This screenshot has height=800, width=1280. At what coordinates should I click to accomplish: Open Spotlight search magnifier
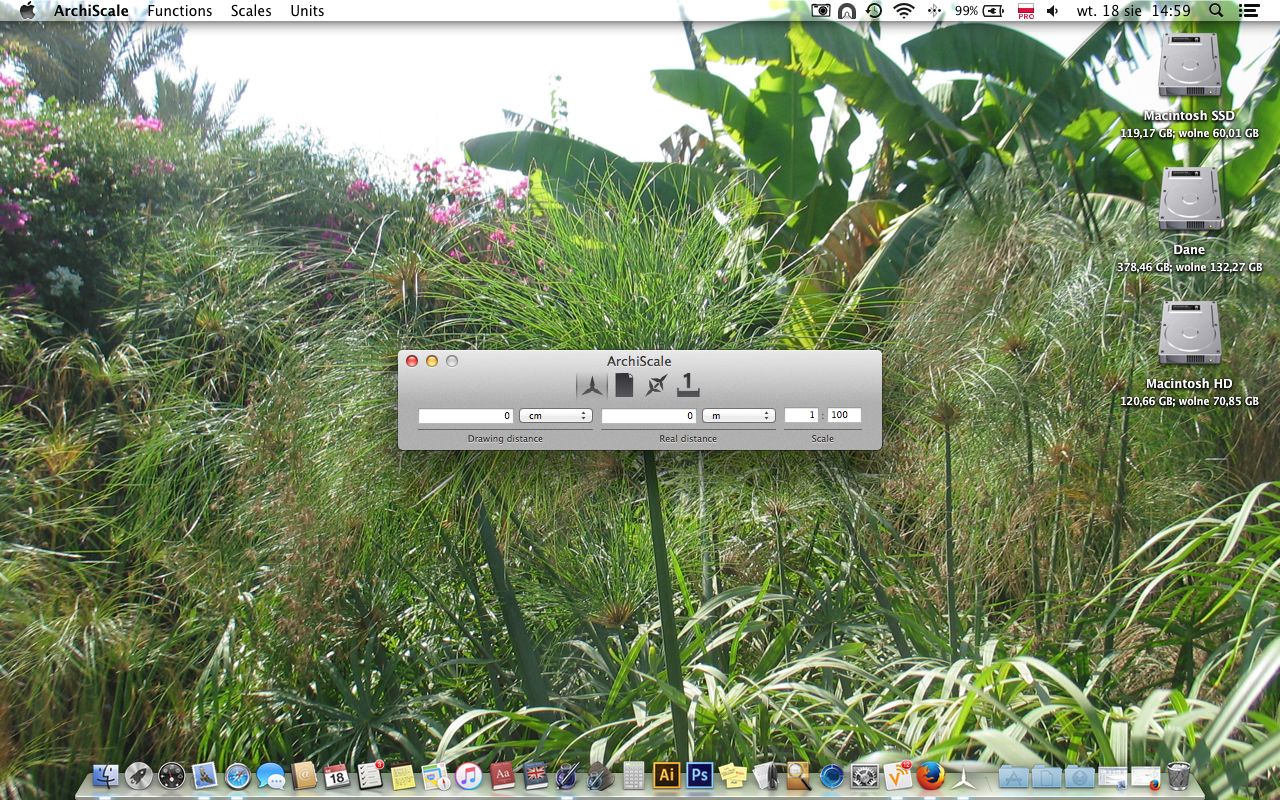[1216, 10]
